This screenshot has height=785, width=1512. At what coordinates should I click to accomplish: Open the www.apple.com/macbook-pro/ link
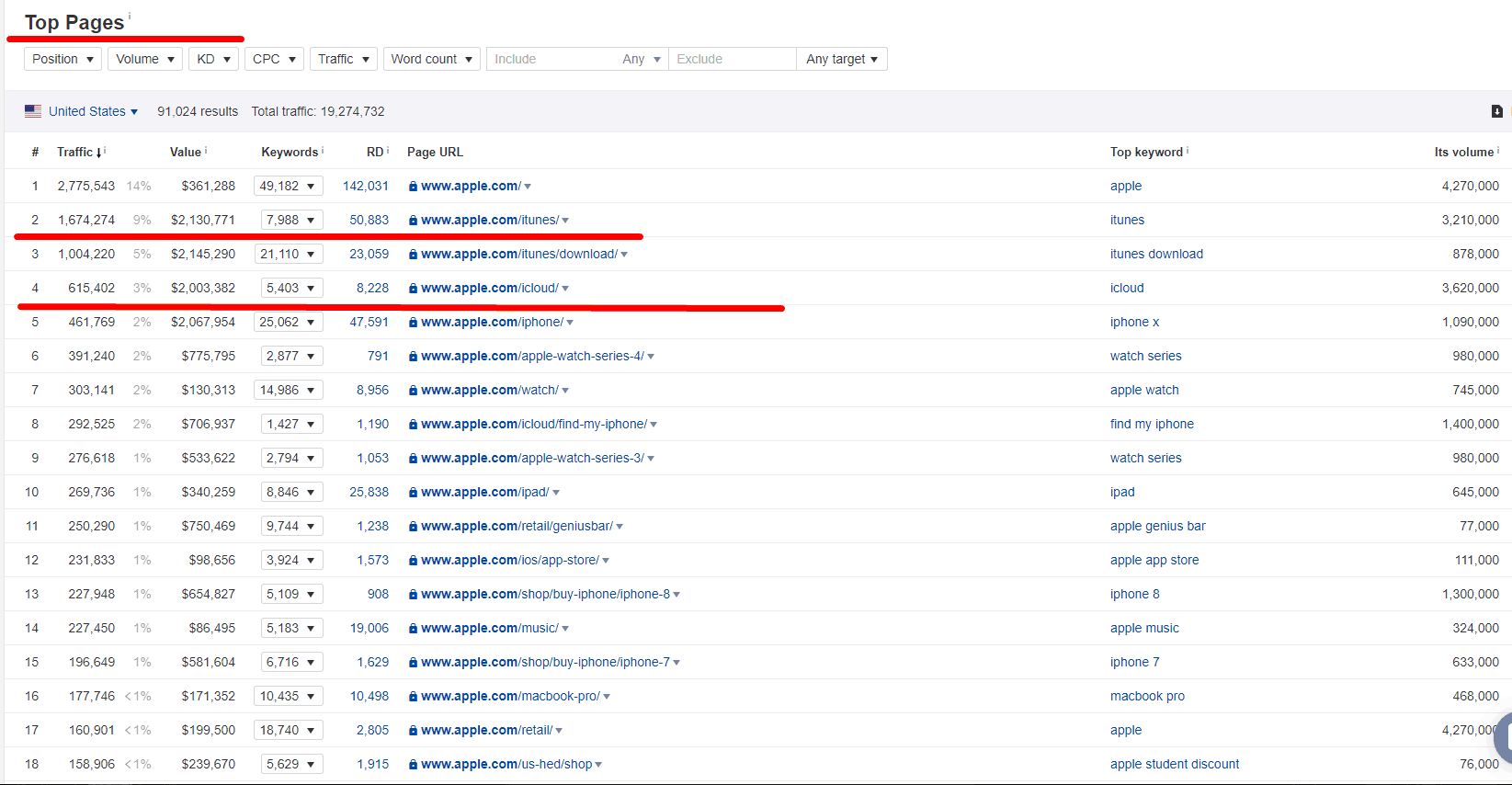510,696
